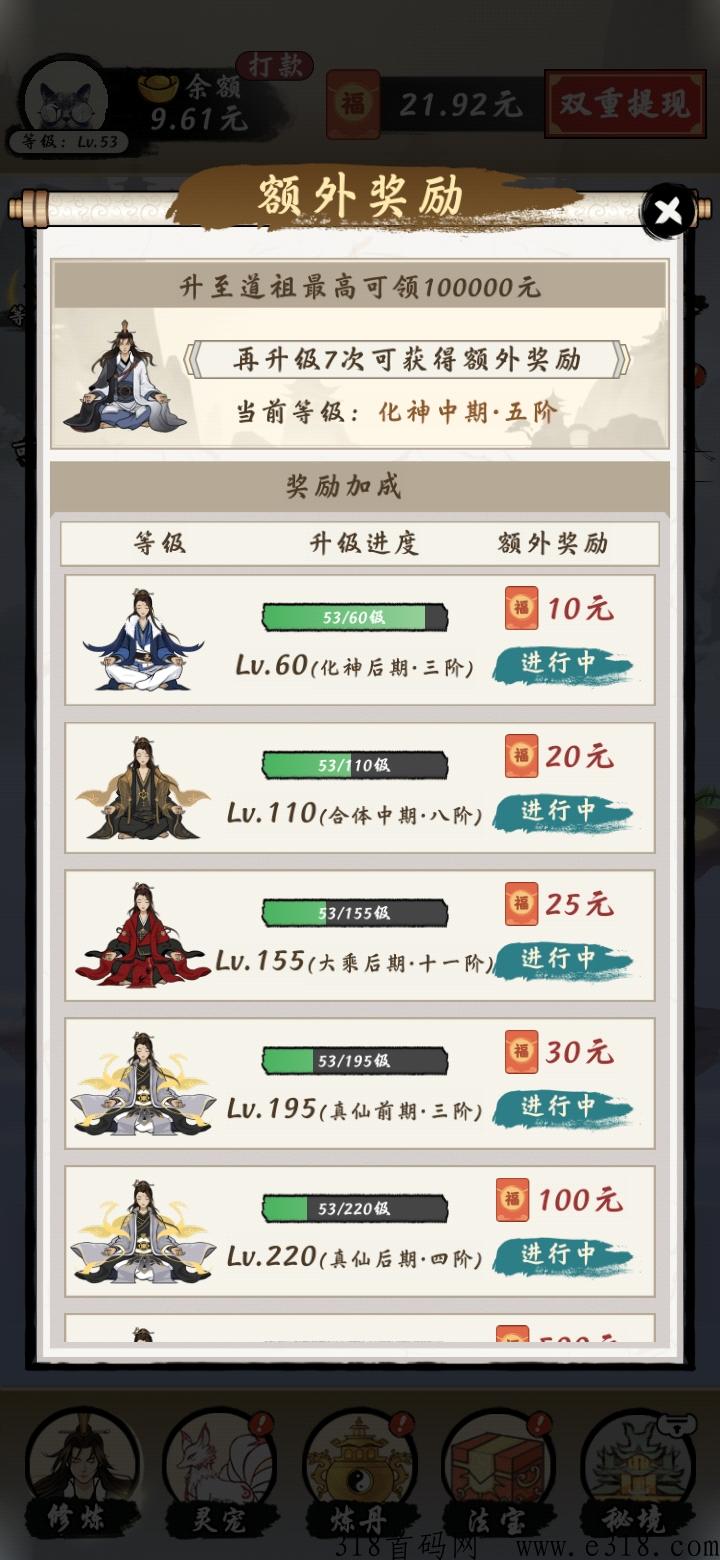Tap the 再升级7次可获得额外奖励 banner
The width and height of the screenshot is (720, 1560).
click(409, 359)
